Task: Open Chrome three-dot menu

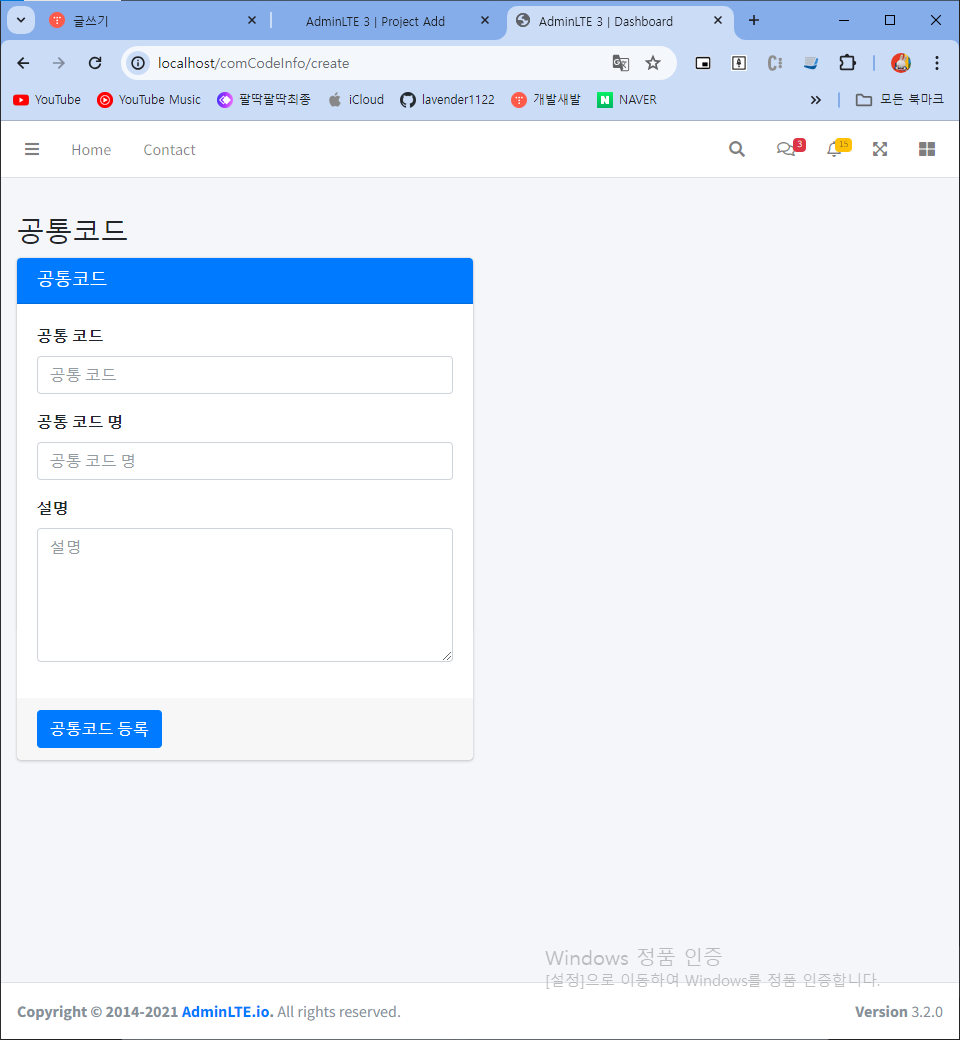Action: [937, 63]
